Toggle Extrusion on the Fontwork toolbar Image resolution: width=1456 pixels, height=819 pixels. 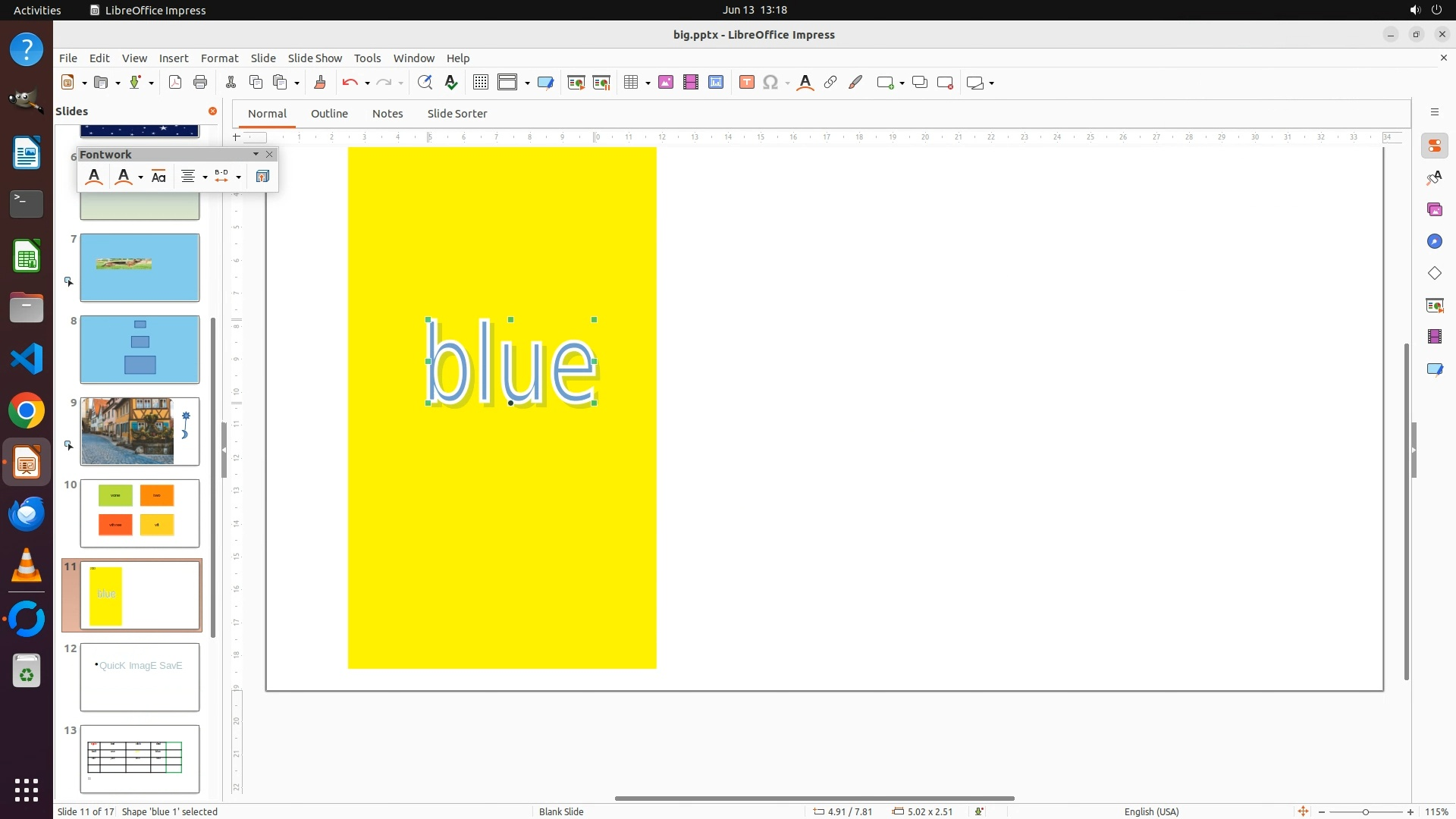pyautogui.click(x=262, y=177)
